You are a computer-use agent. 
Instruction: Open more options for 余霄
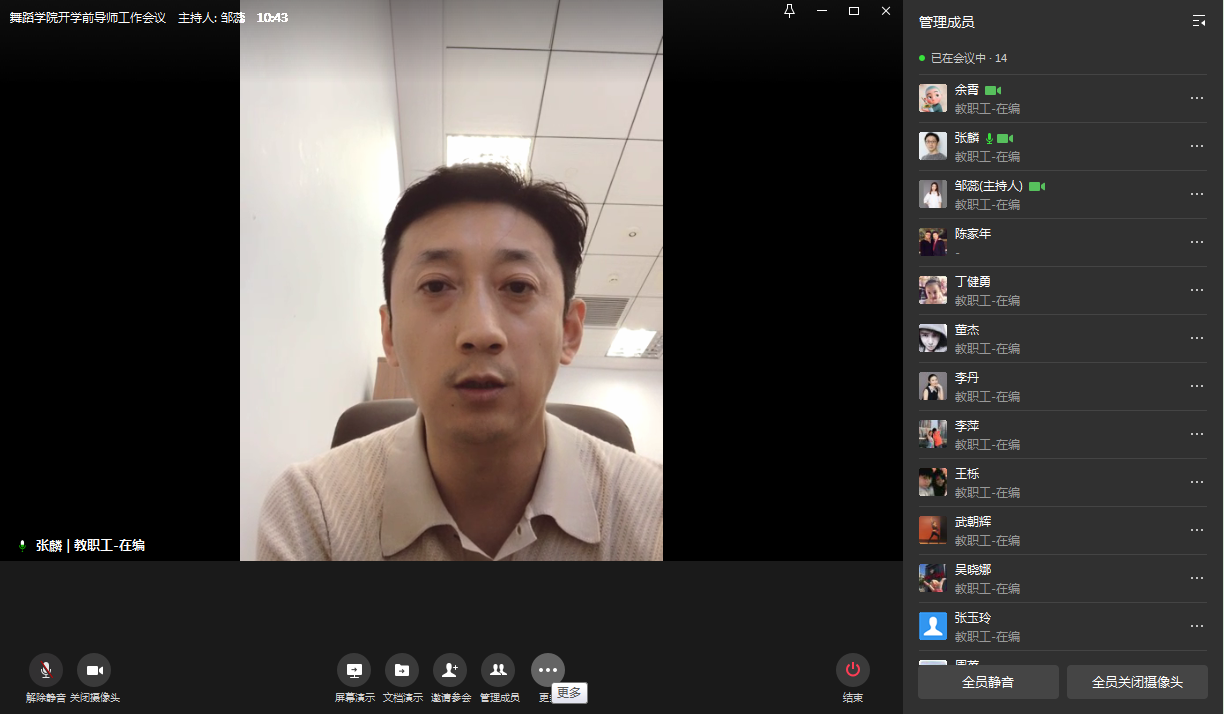pos(1196,98)
